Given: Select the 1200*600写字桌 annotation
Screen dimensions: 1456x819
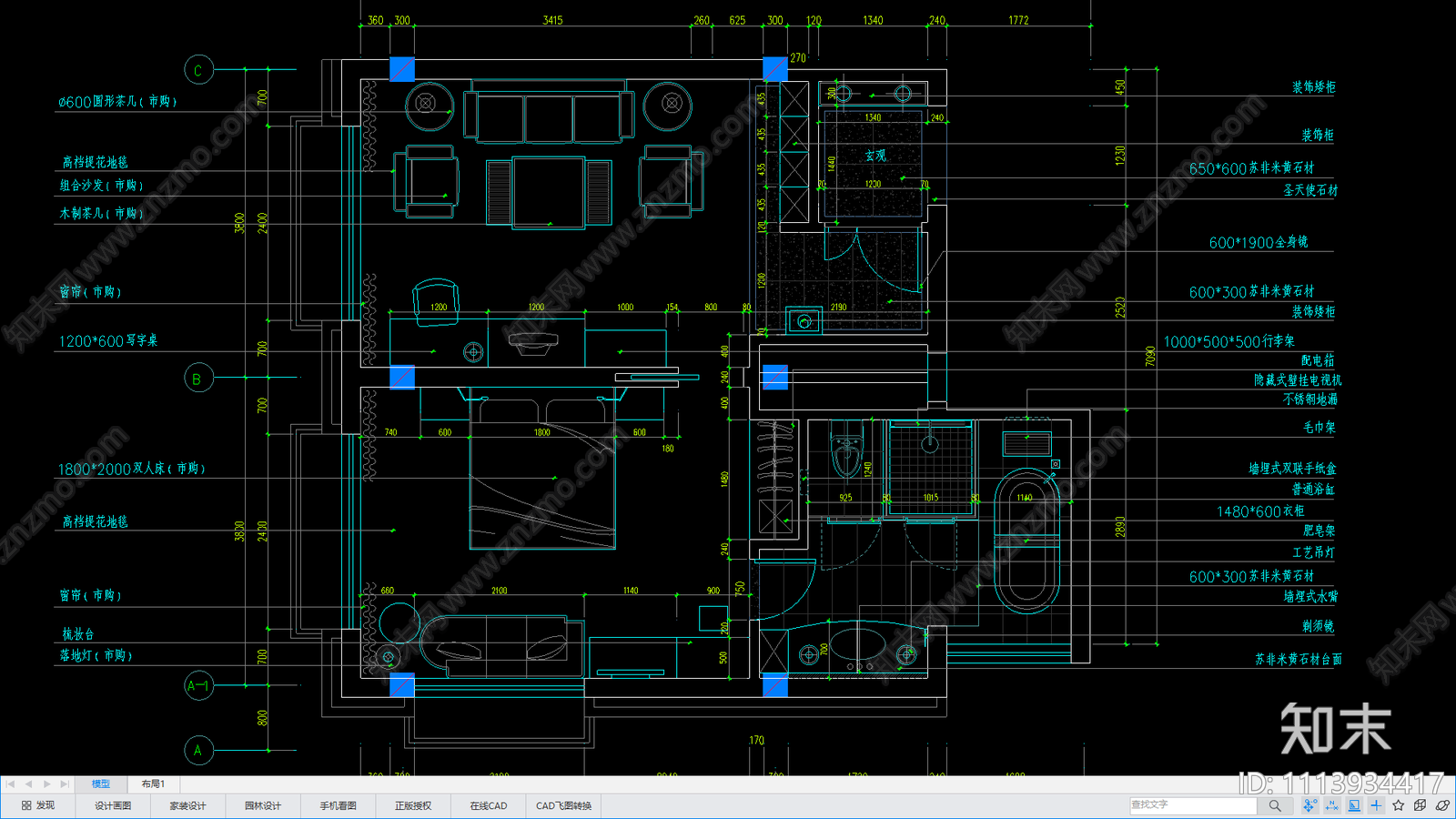Looking at the screenshot, I should 108,341.
